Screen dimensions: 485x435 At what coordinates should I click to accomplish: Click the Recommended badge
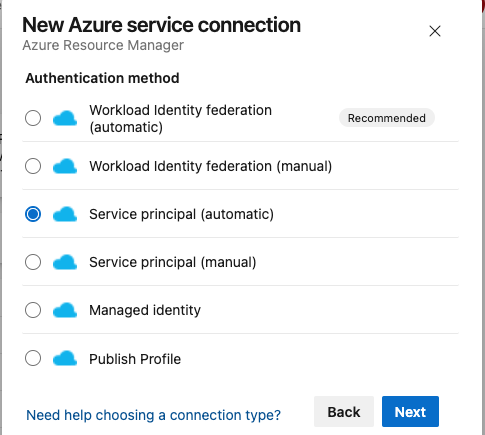(387, 118)
